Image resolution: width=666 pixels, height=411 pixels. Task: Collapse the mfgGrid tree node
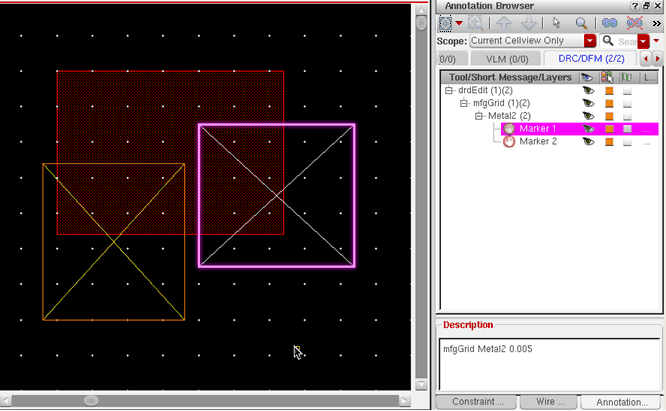(465, 104)
